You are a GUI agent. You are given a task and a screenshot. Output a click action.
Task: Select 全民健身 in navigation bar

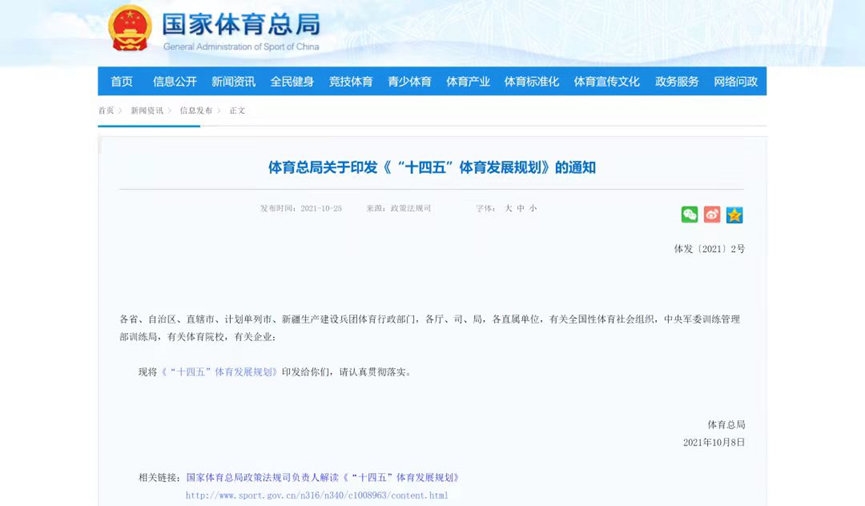pyautogui.click(x=292, y=82)
